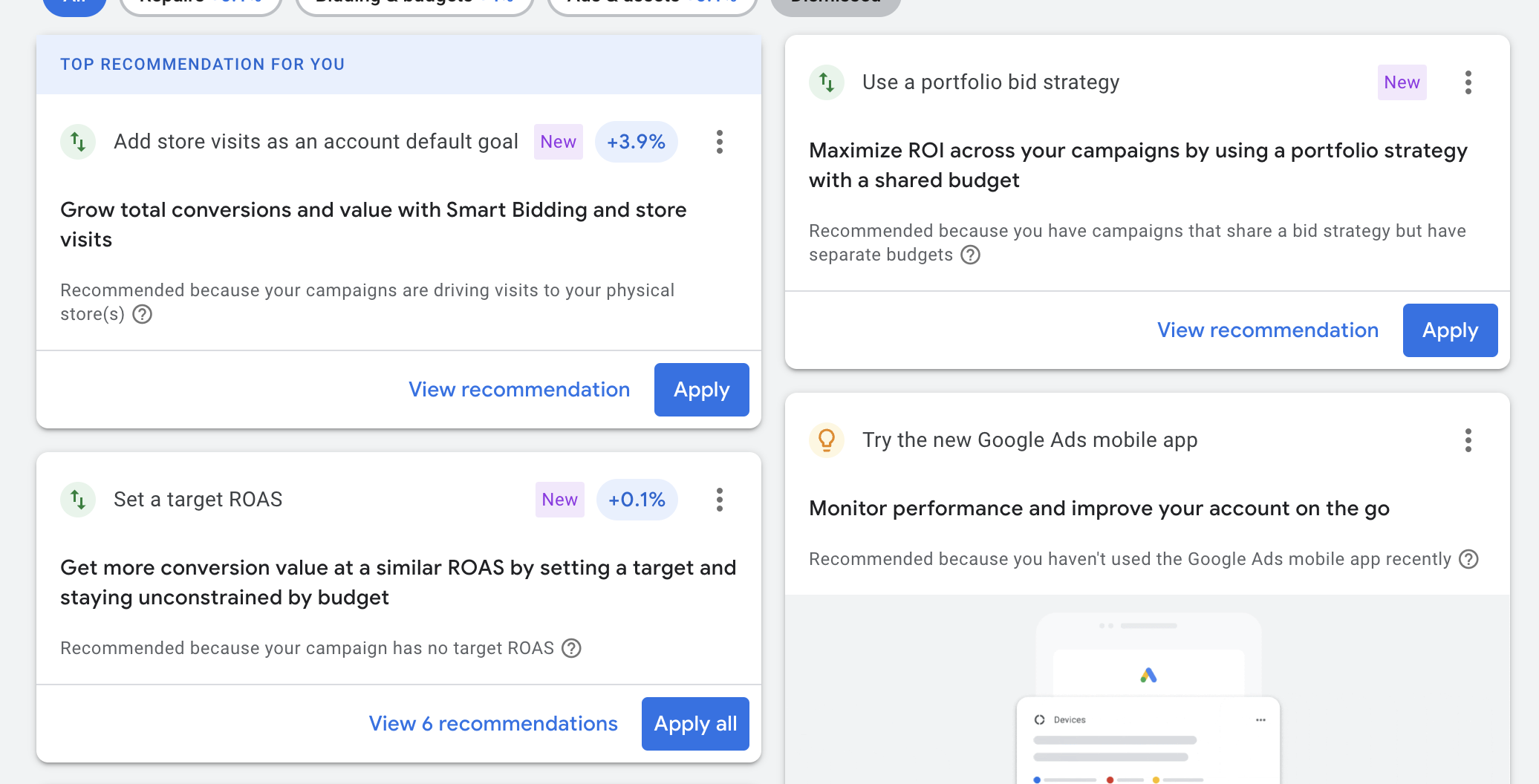The image size is (1539, 784).
Task: Click the 'New' badge on the target ROAS card
Action: click(560, 500)
